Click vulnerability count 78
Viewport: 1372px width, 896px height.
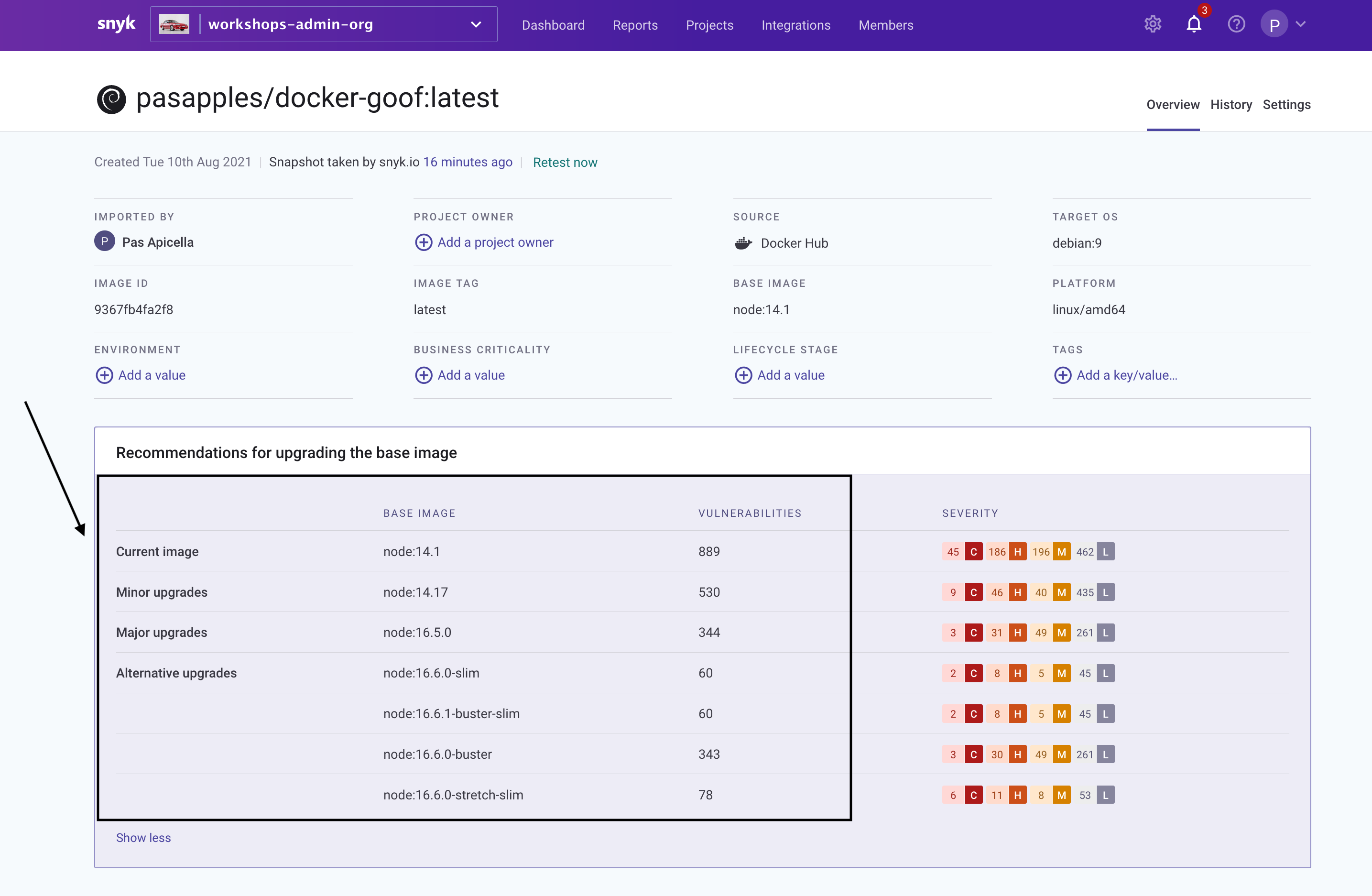point(706,795)
